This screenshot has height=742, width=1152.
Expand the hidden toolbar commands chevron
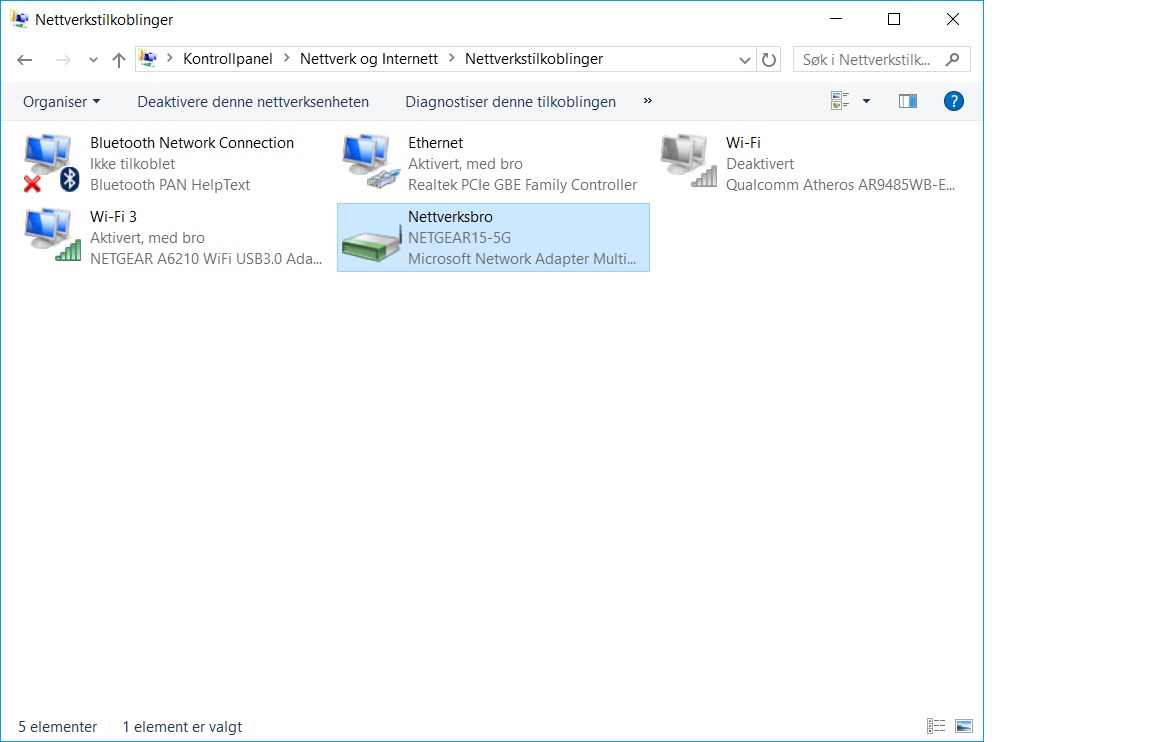647,101
